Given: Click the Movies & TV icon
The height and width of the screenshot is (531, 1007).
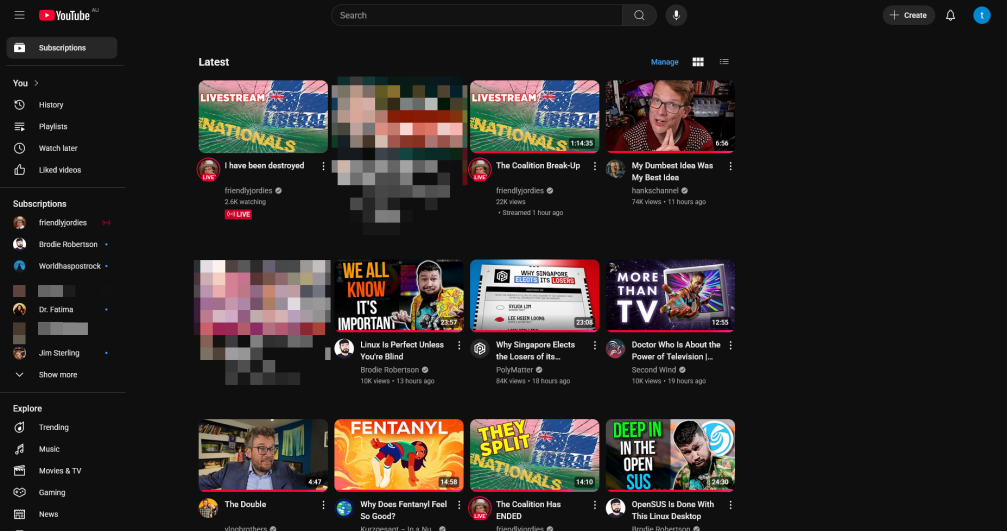Looking at the screenshot, I should point(20,471).
